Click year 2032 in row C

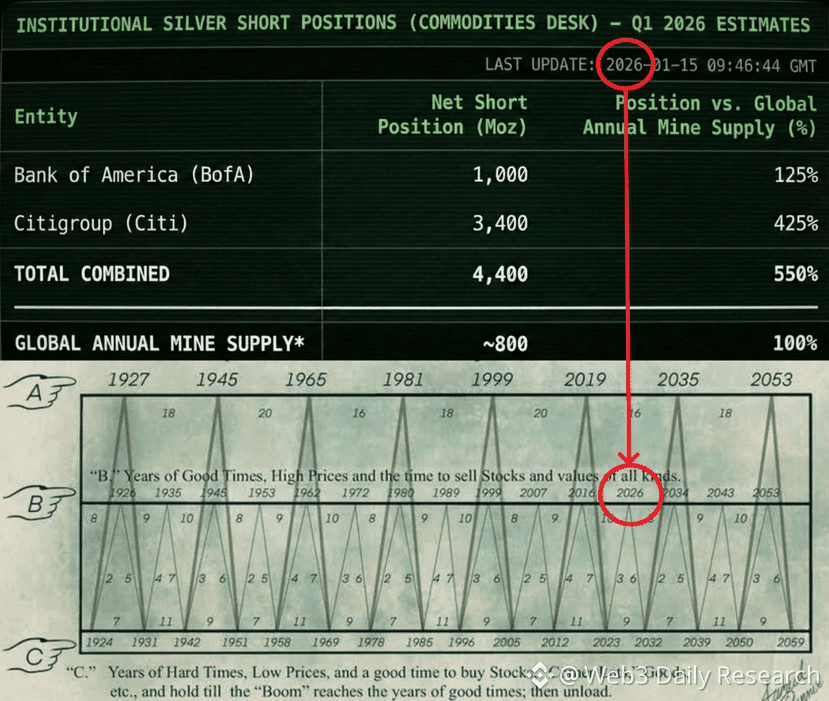point(648,642)
